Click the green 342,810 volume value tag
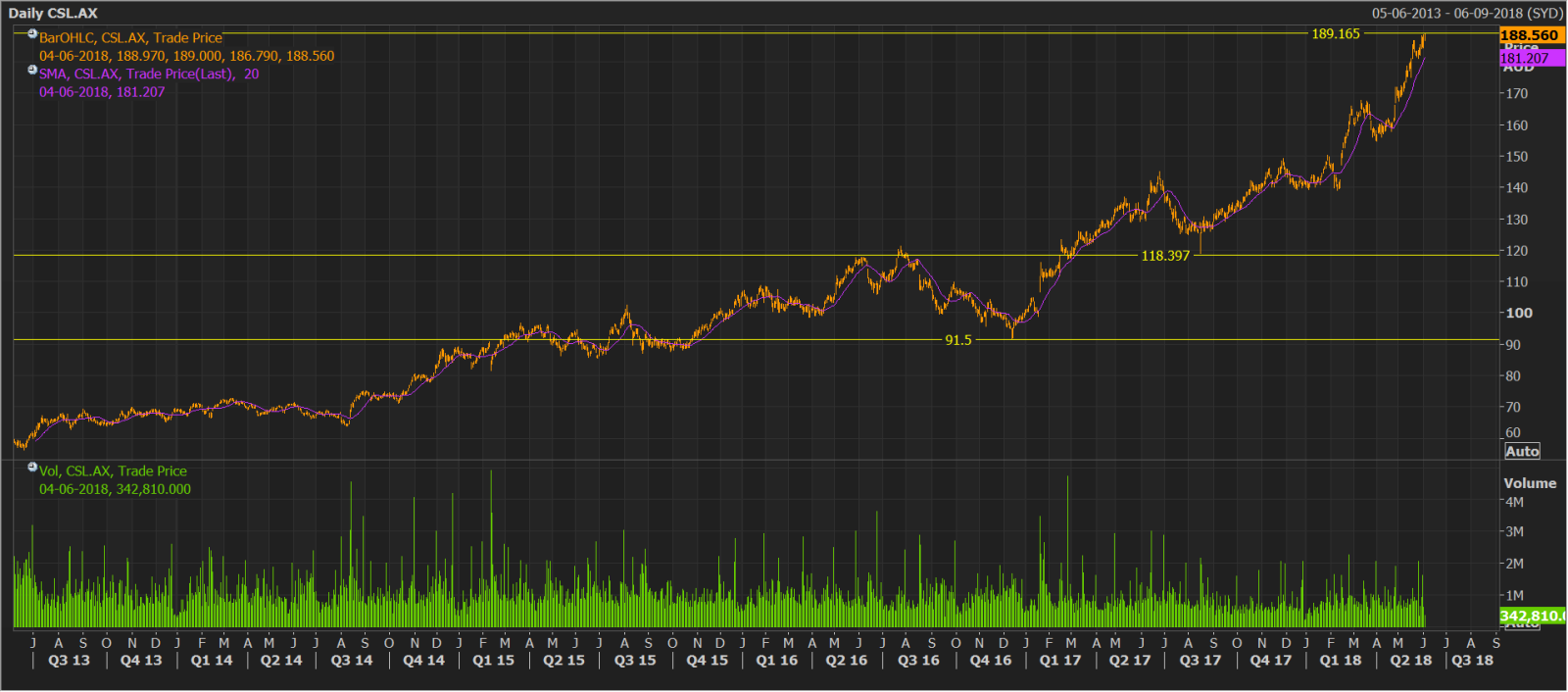 click(1532, 616)
